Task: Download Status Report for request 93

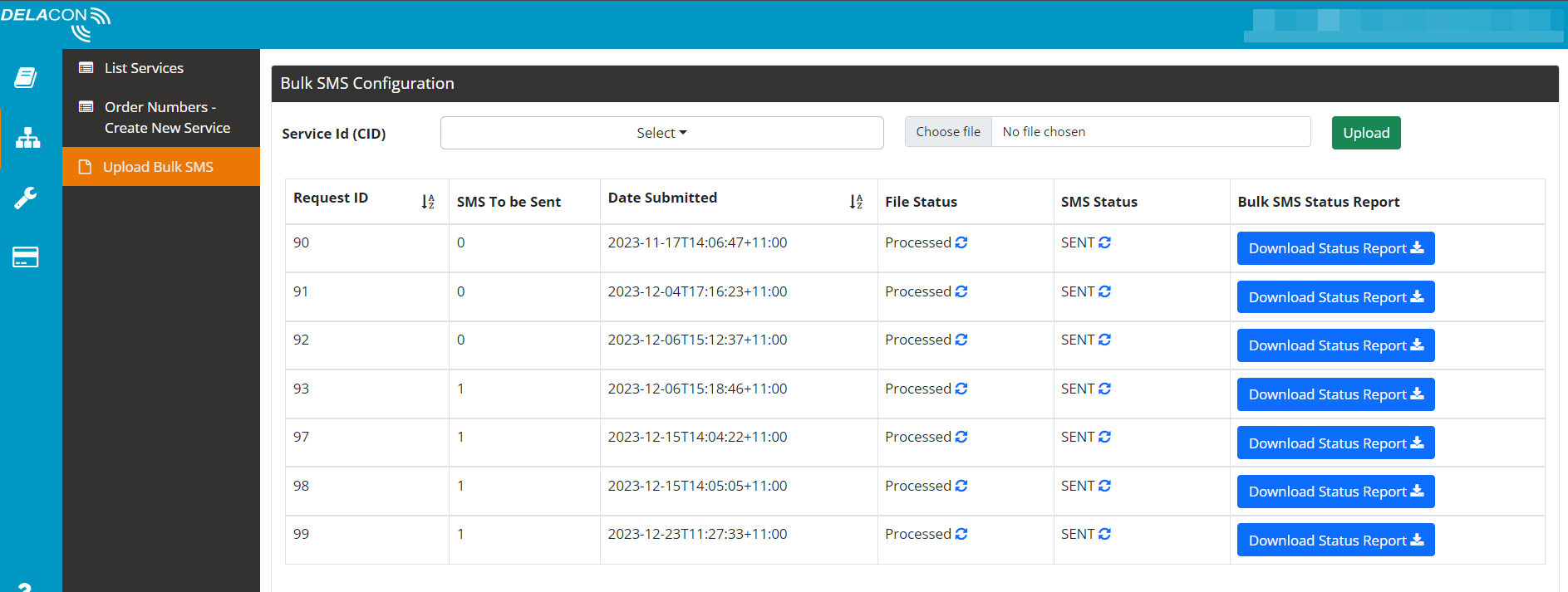Action: (x=1335, y=394)
